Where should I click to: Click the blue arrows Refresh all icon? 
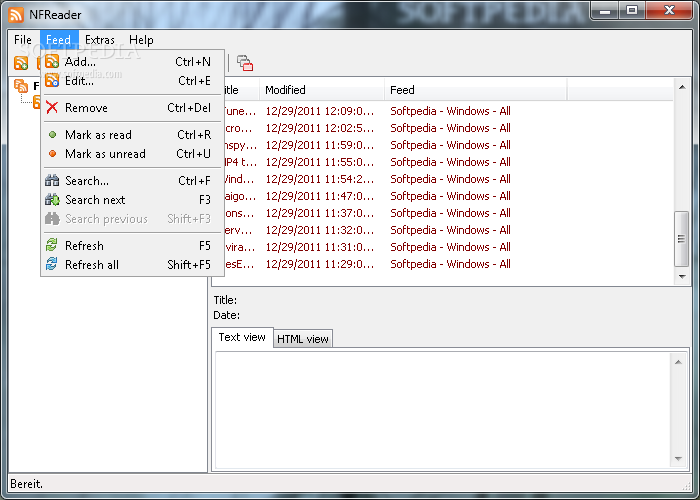point(52,264)
